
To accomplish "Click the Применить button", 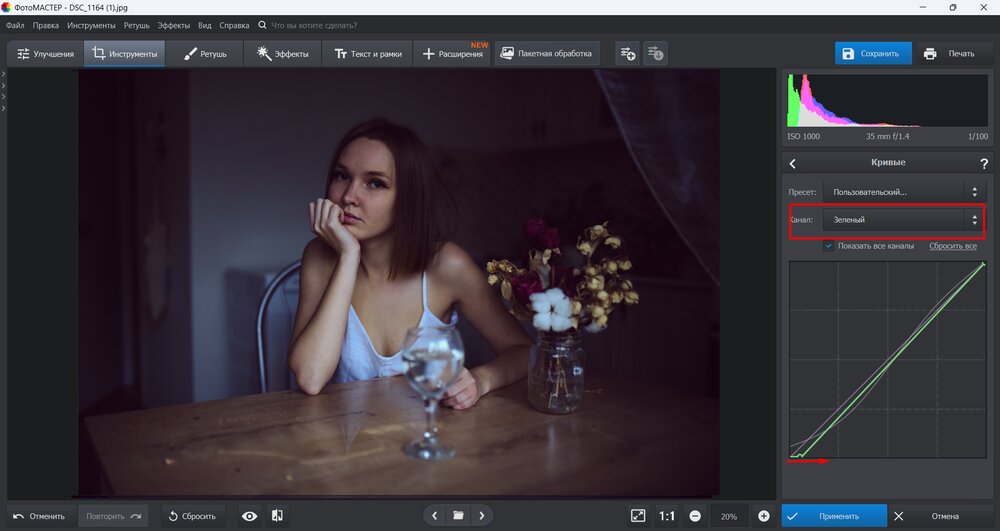I will click(x=834, y=516).
